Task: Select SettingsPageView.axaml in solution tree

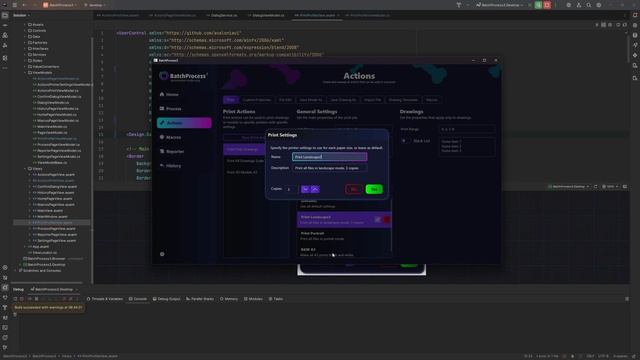Action: (x=56, y=241)
